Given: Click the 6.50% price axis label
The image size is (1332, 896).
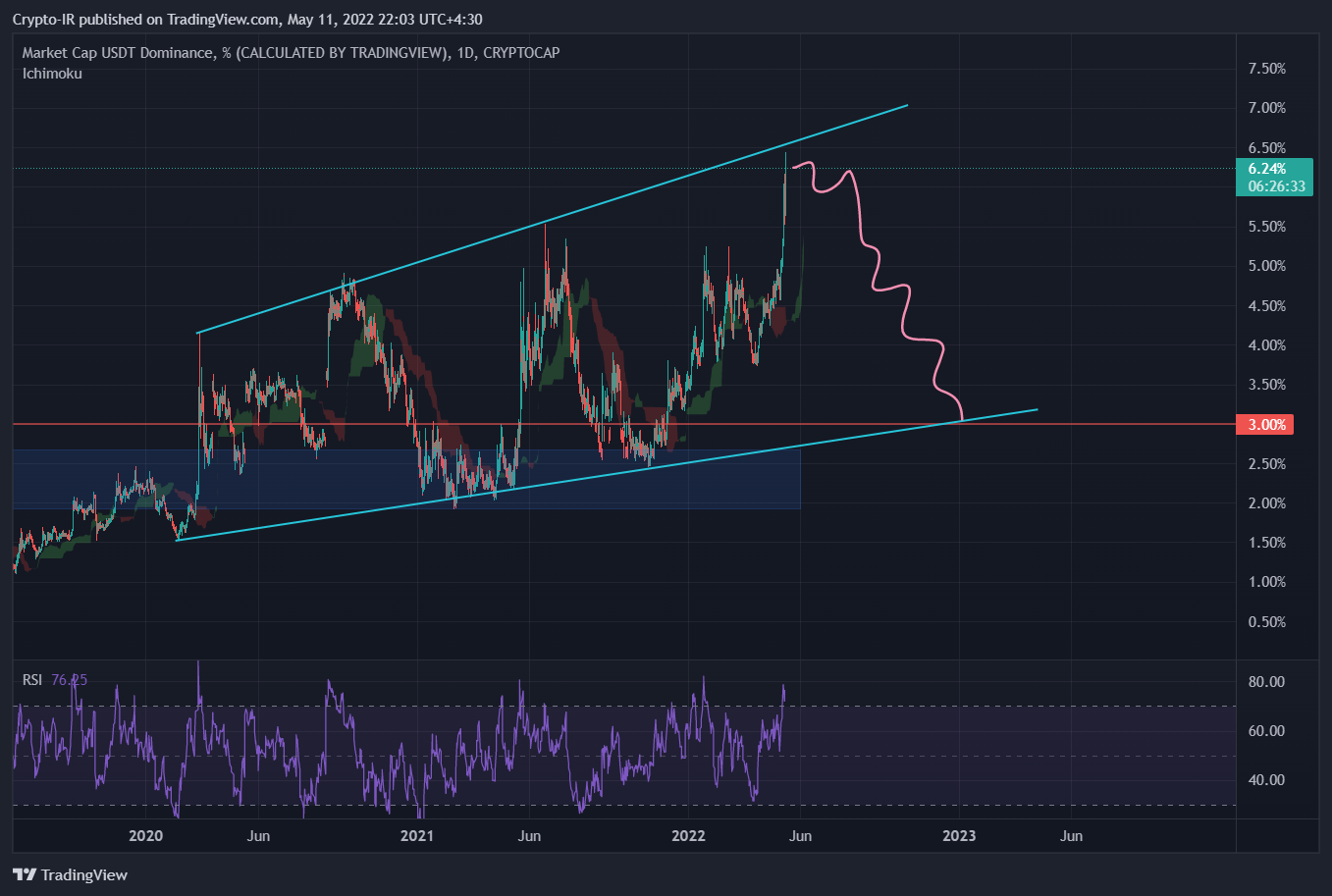Looking at the screenshot, I should click(1266, 148).
